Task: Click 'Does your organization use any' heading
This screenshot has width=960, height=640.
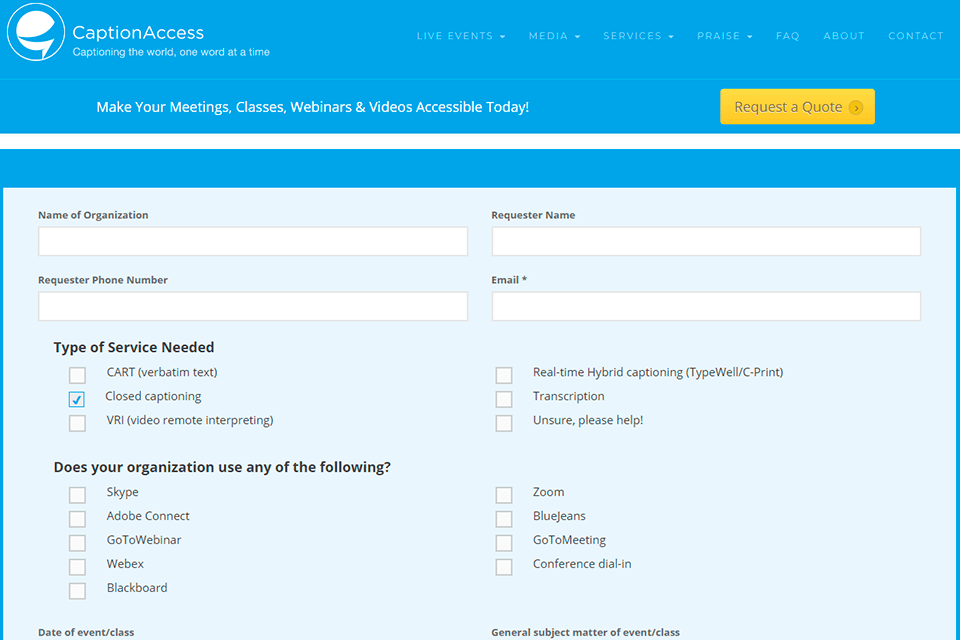Action: coord(222,467)
